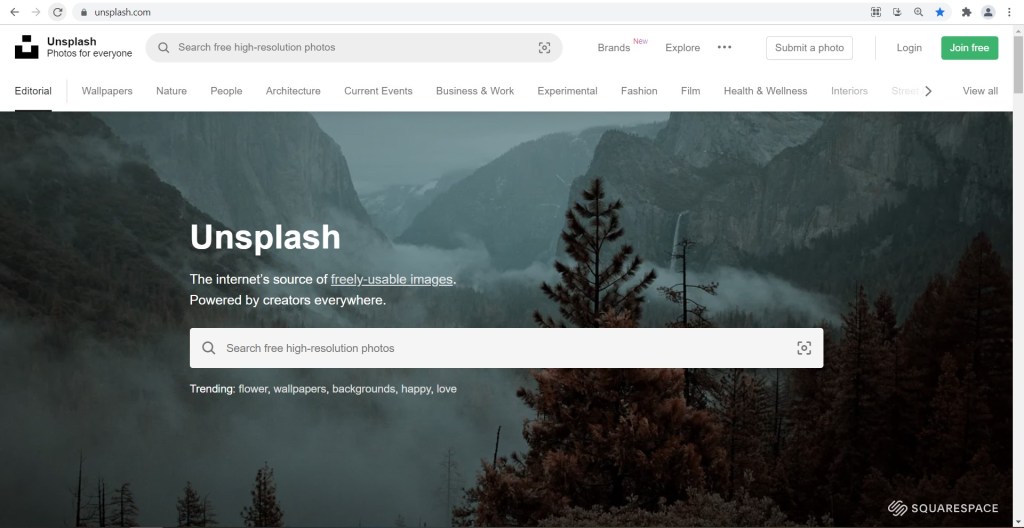Open the Experimental category

click(568, 91)
